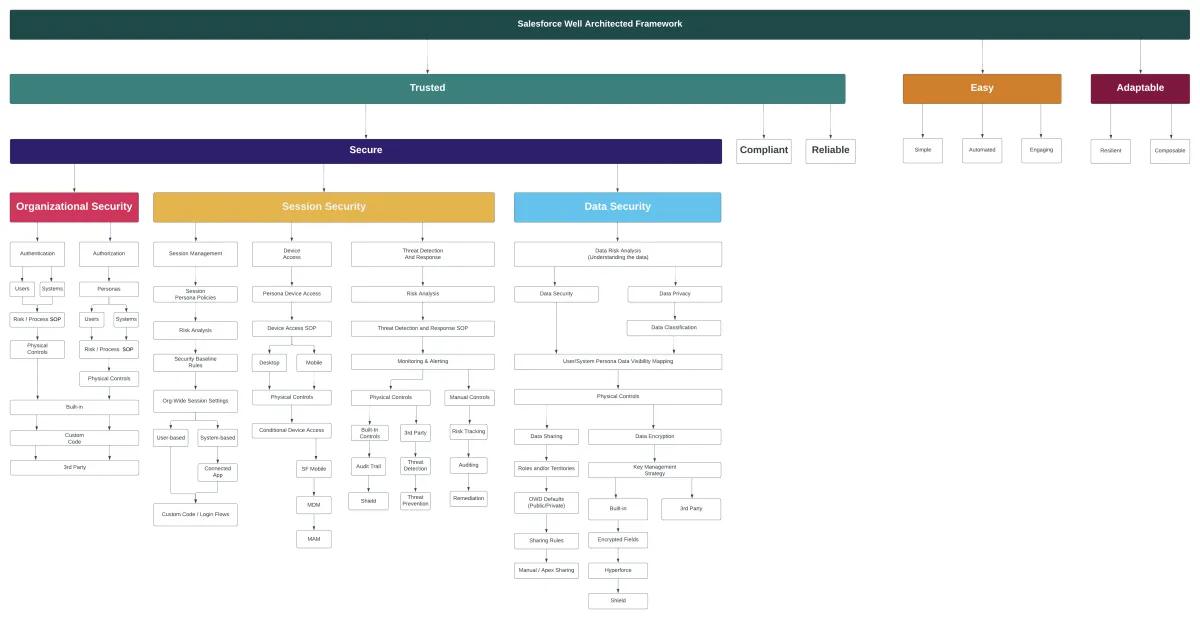1200x619 pixels.
Task: Select the Manual / Apex Sharing node
Action: (x=546, y=571)
